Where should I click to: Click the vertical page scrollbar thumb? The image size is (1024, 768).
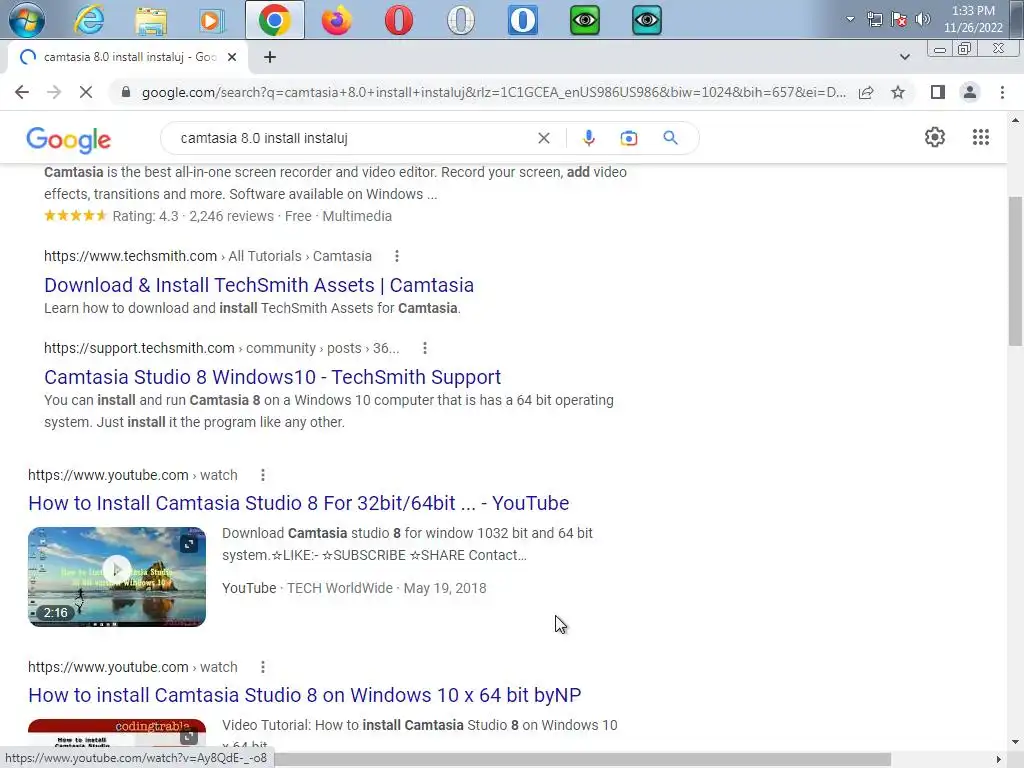coord(1015,271)
